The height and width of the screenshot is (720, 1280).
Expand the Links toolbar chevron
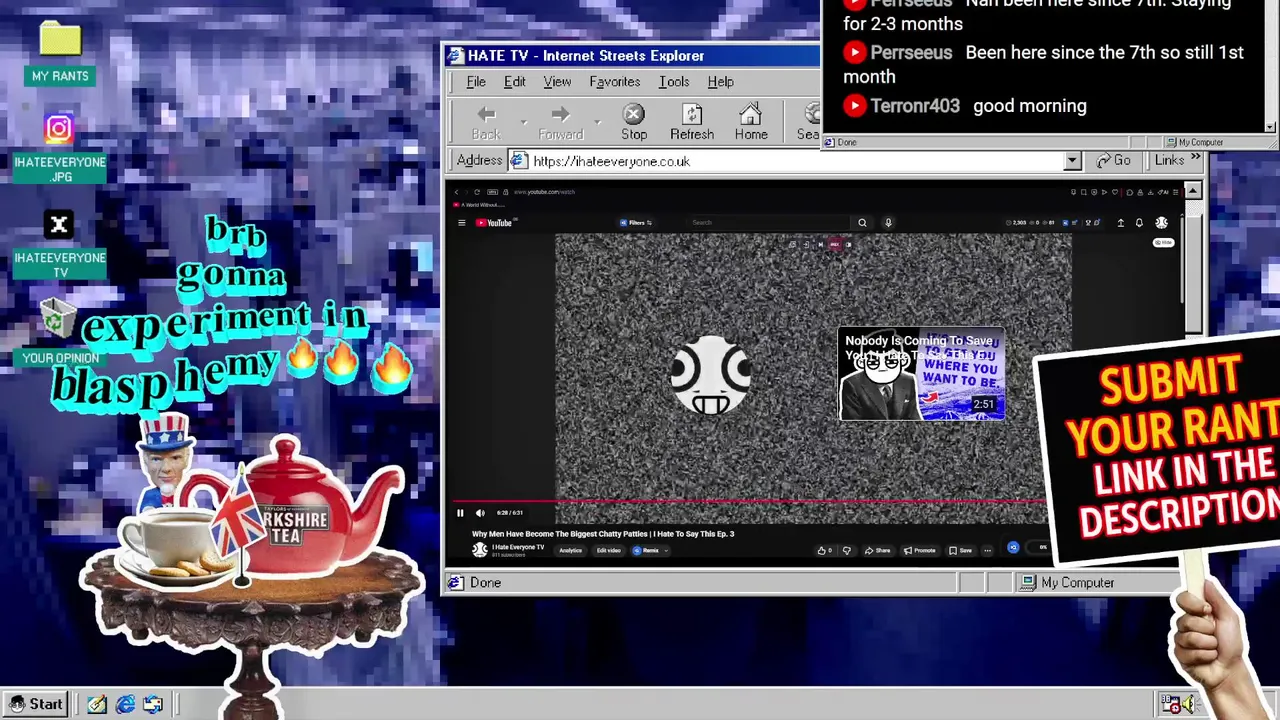(x=1195, y=159)
